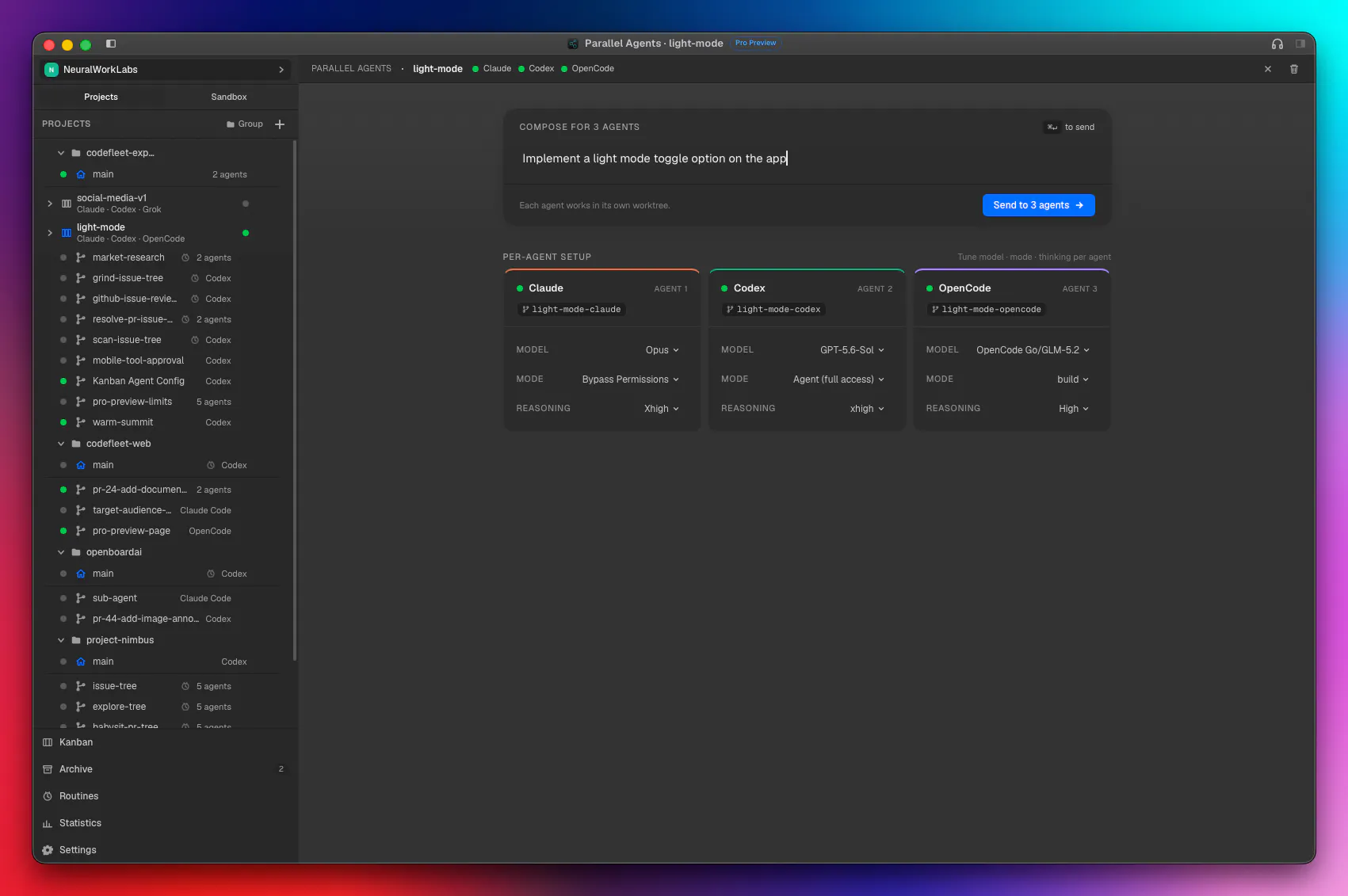
Task: Open Settings via the gear icon
Action: 48,850
